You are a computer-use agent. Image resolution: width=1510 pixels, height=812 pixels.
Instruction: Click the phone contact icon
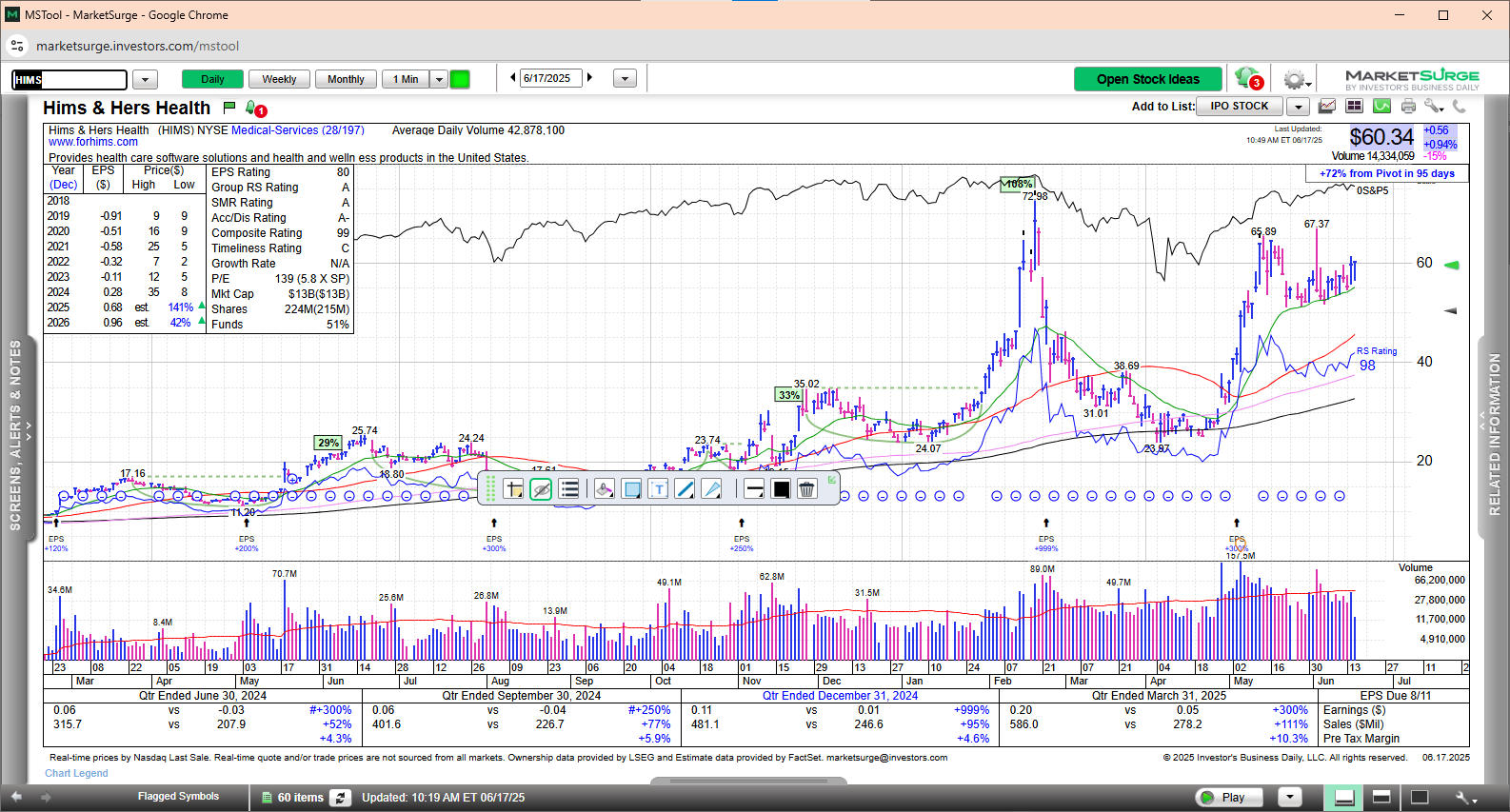1459,107
